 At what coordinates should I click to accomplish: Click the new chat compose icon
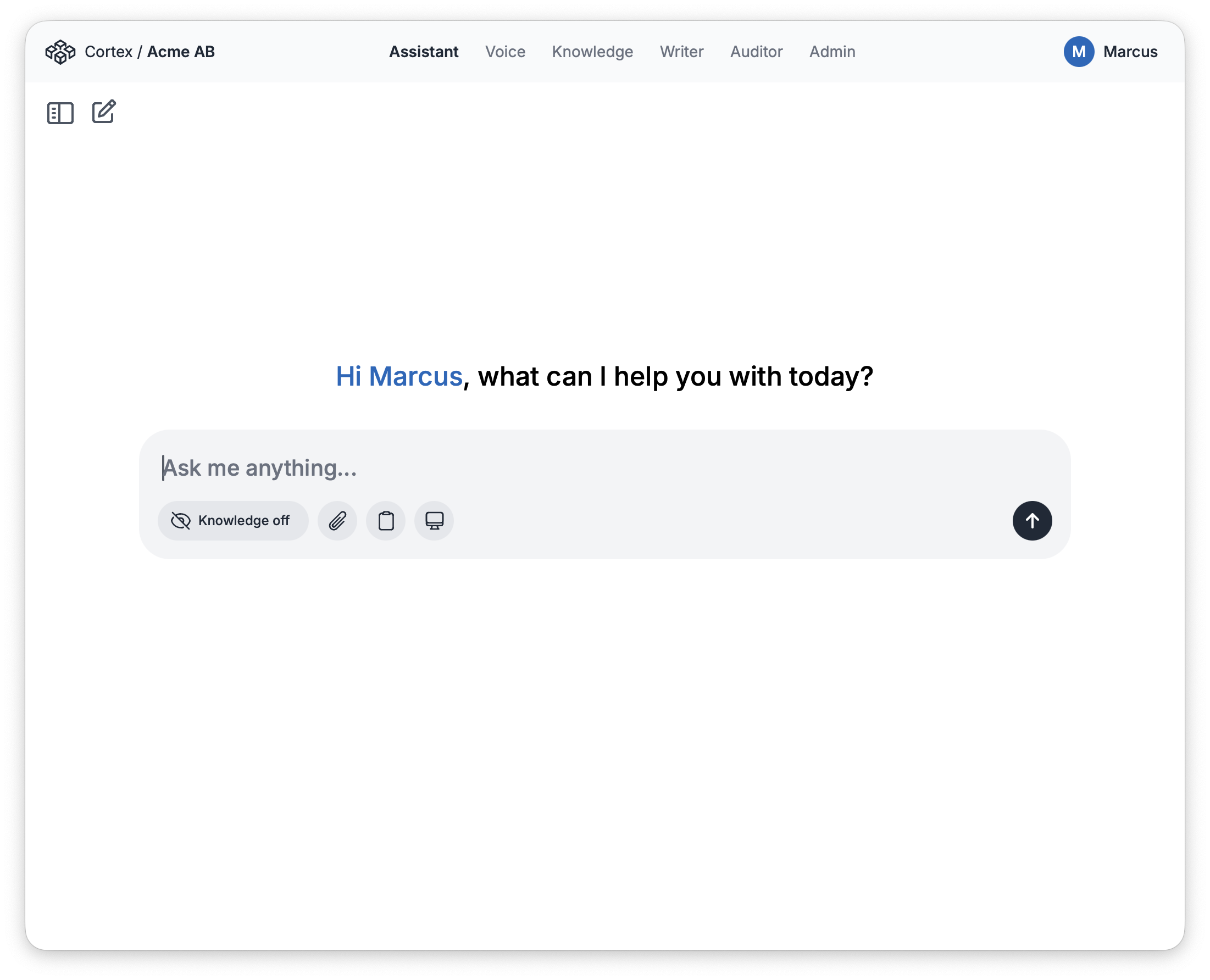[x=103, y=111]
